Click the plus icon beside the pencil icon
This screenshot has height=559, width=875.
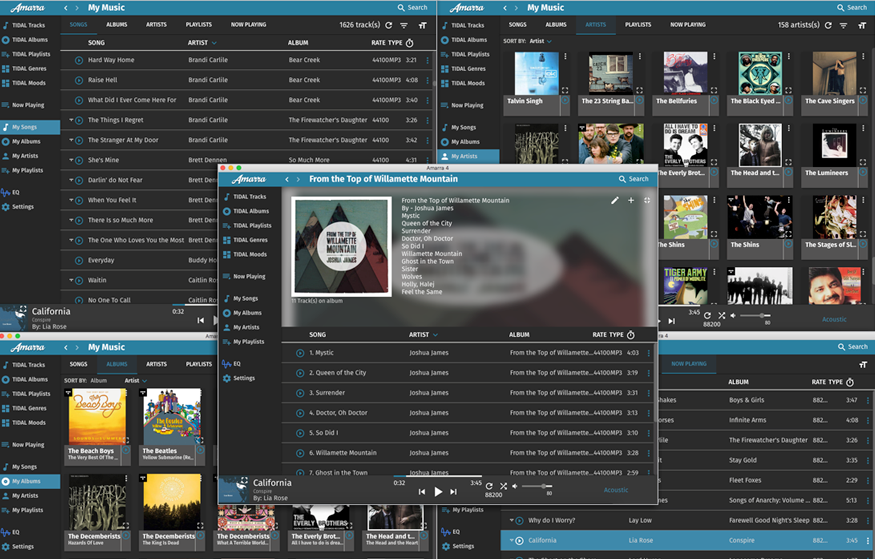(x=631, y=201)
